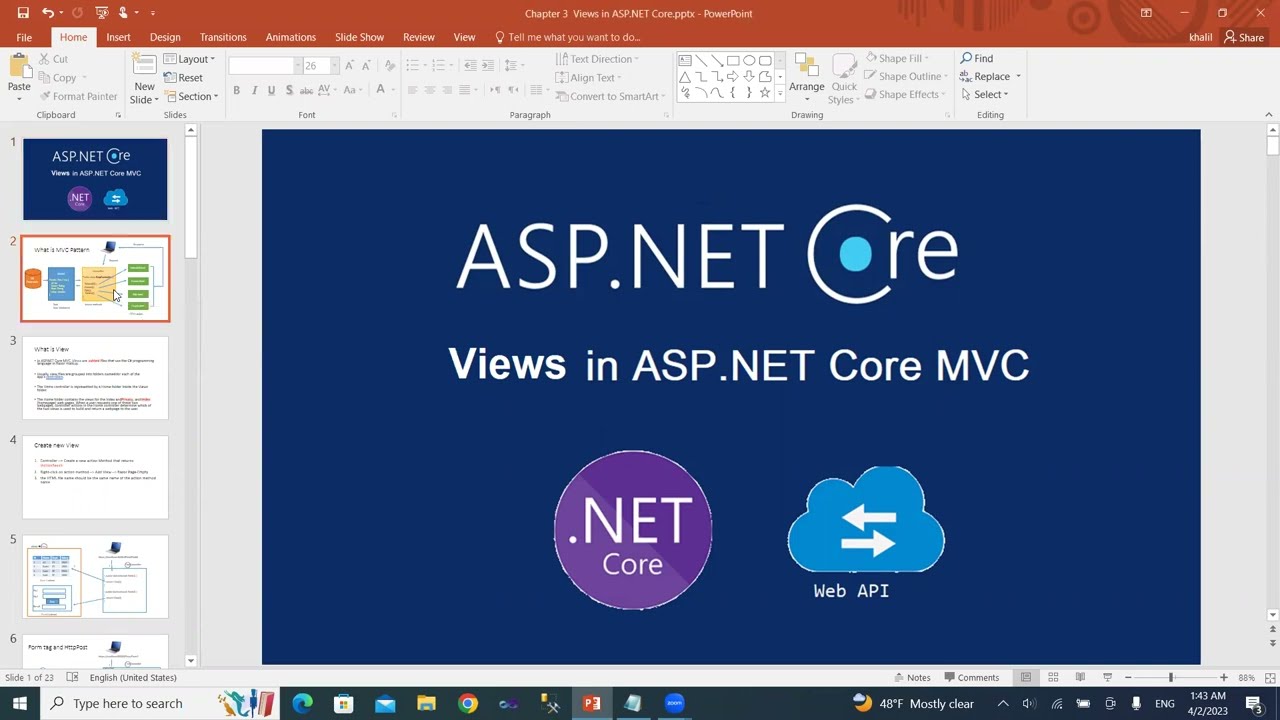Click Font Color button
The image size is (1280, 720).
pos(380,90)
